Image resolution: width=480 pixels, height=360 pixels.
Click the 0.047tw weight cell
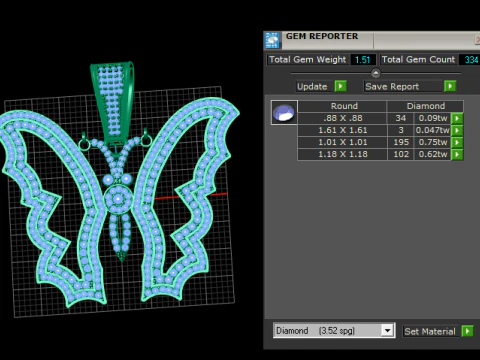(x=432, y=130)
